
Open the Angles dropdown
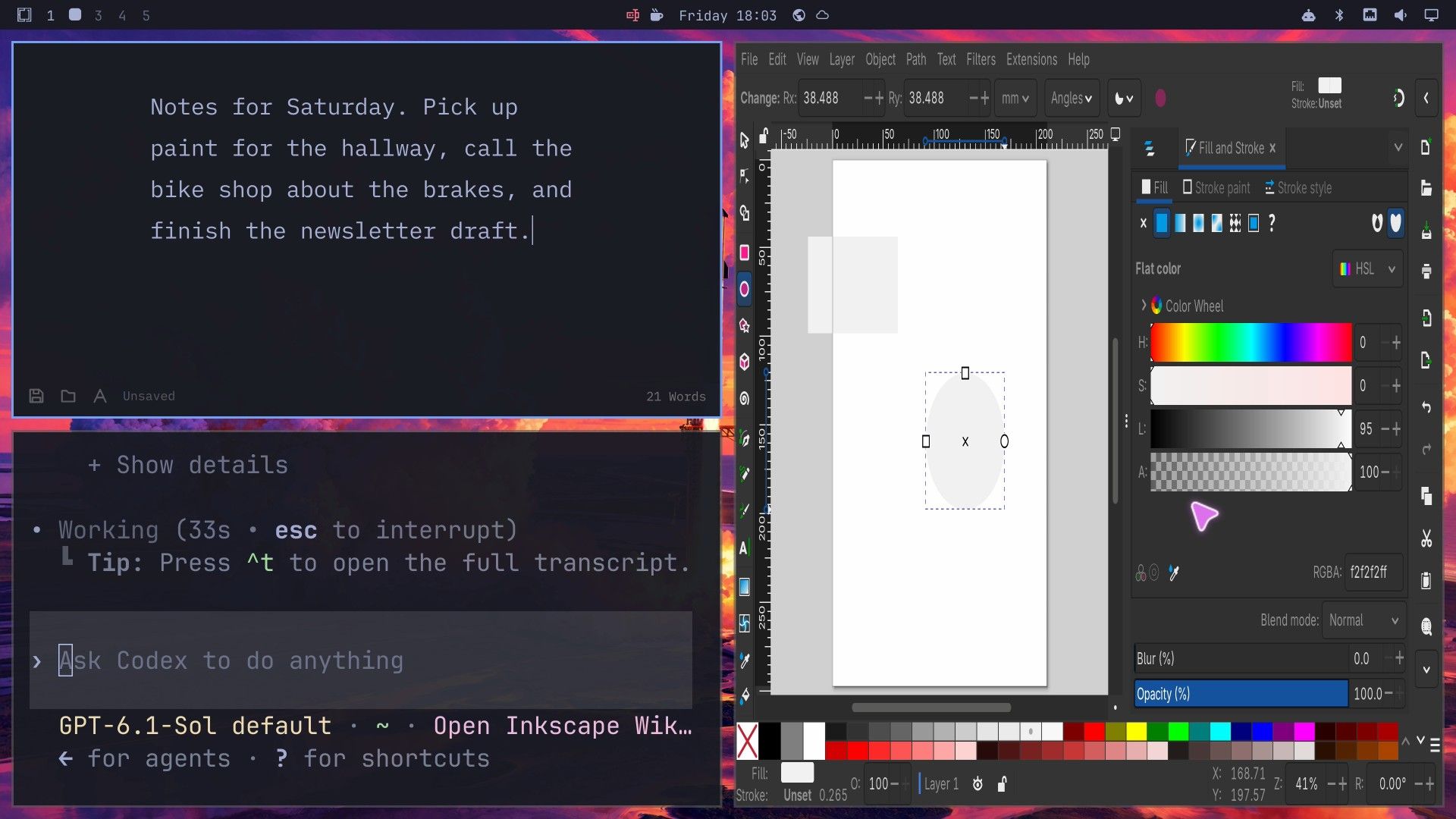click(1072, 99)
